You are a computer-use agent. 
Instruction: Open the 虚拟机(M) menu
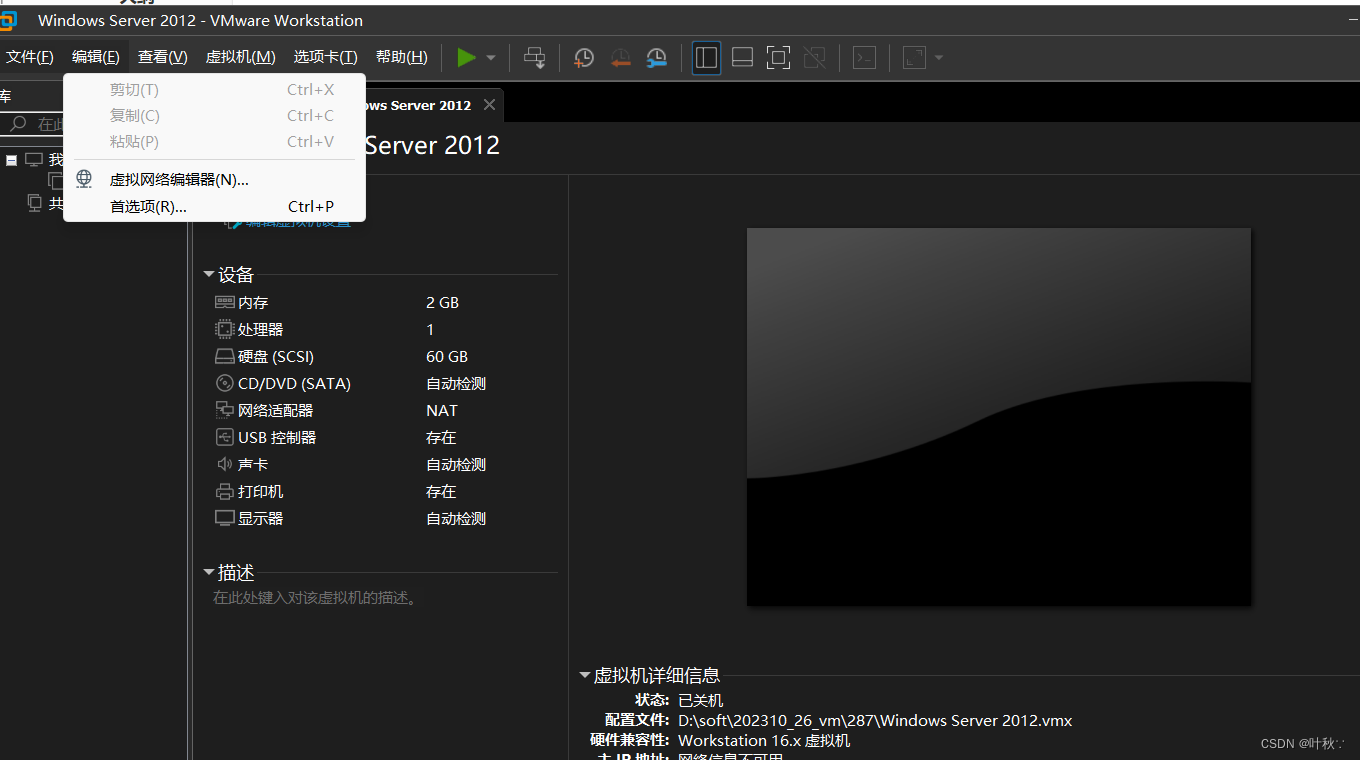click(x=240, y=57)
